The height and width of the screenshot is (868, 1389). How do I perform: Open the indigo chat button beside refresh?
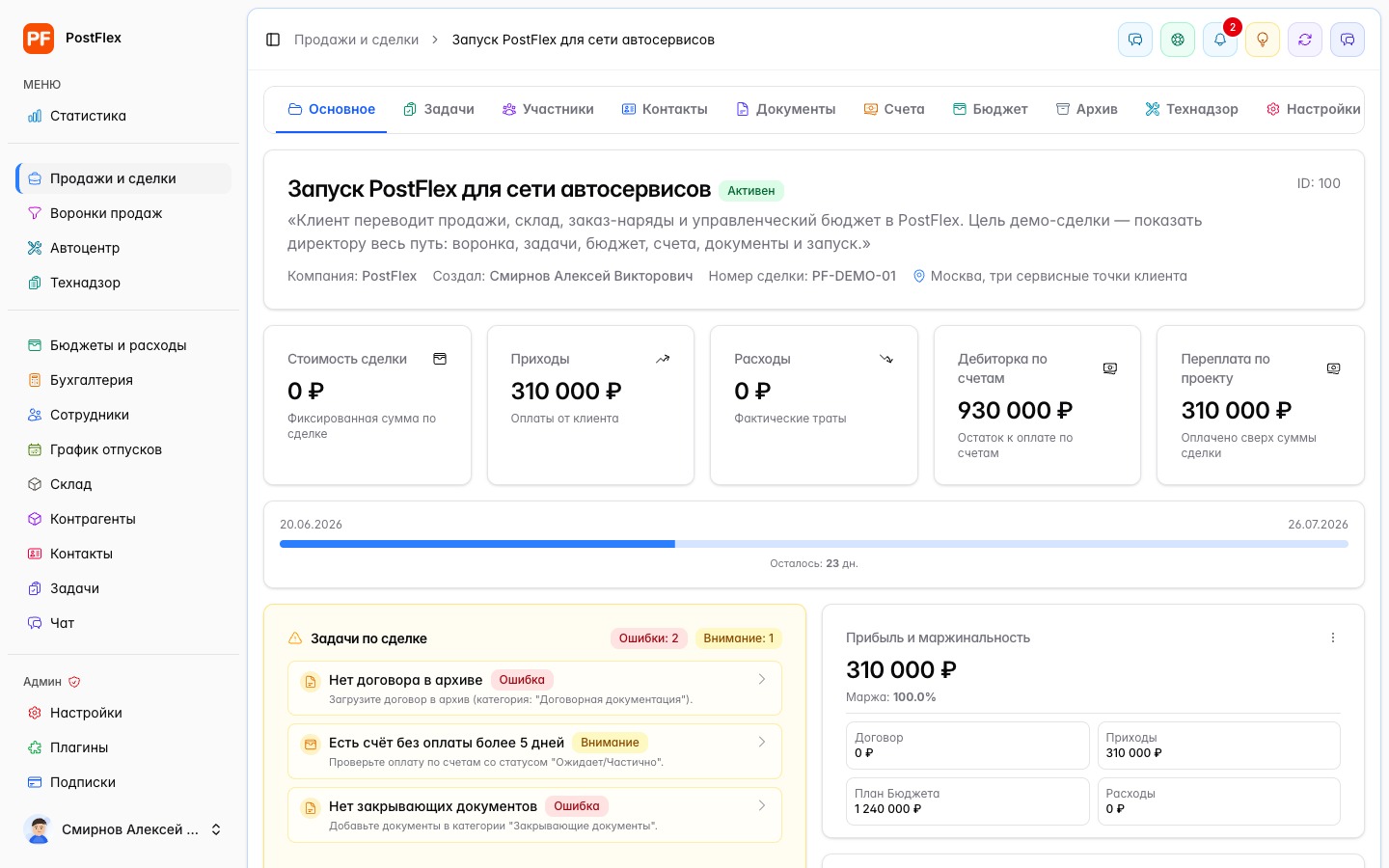tap(1348, 40)
